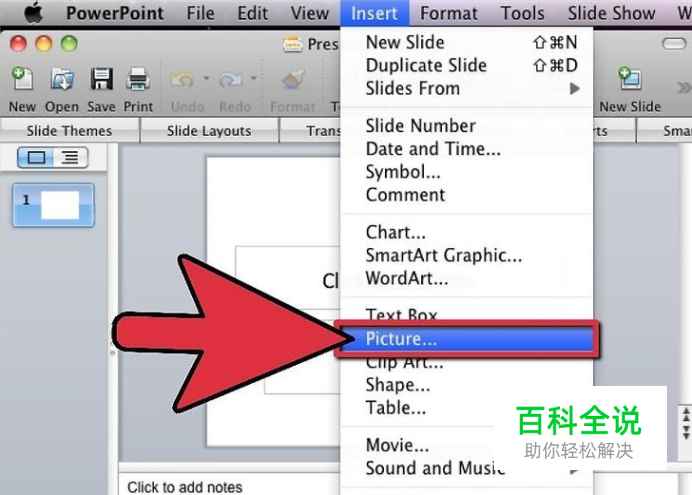
Task: Click the Redo toolbar icon
Action: [231, 79]
